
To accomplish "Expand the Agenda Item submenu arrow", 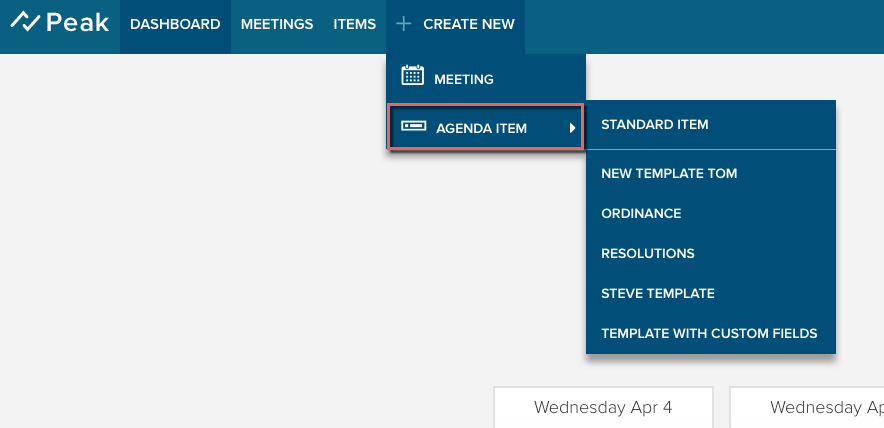I will (572, 128).
